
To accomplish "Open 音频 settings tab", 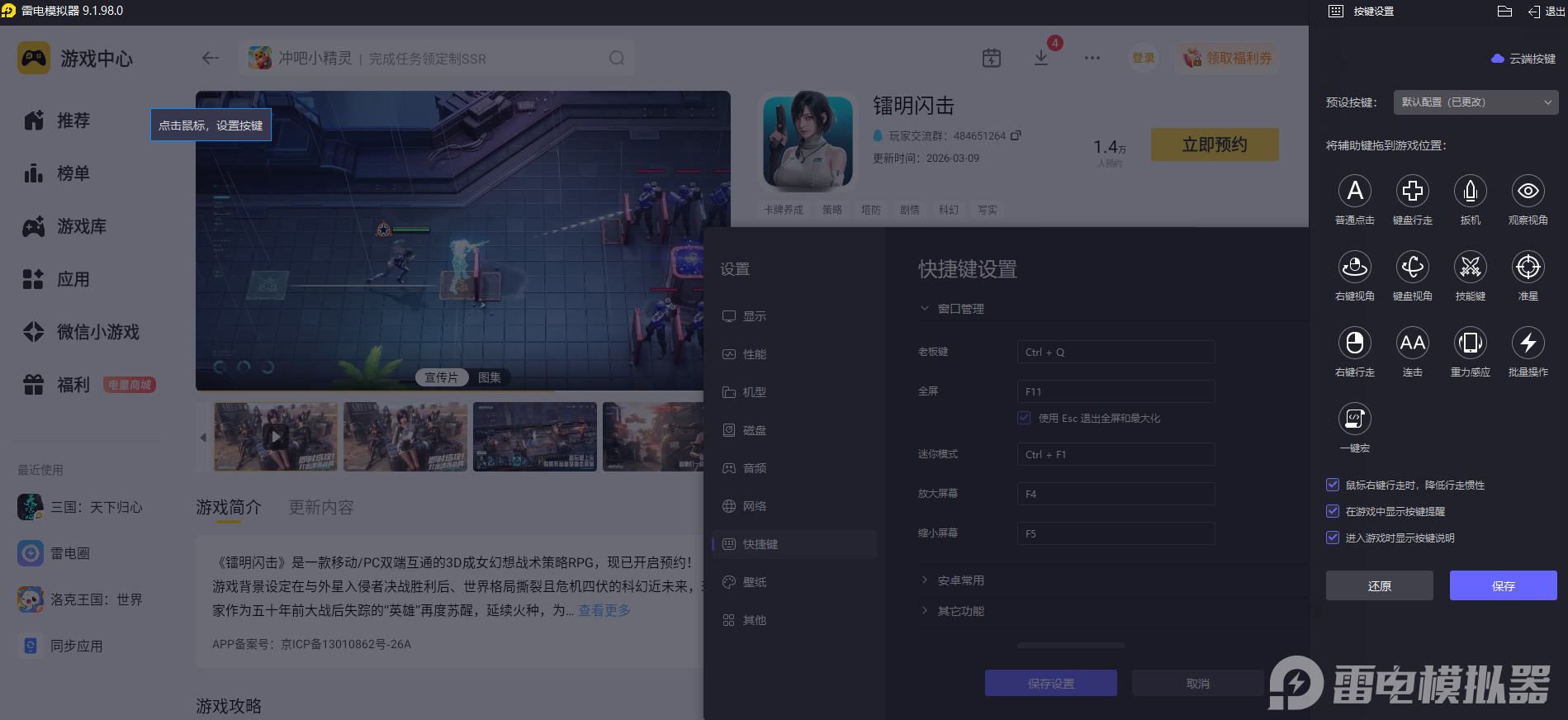I will click(794, 468).
